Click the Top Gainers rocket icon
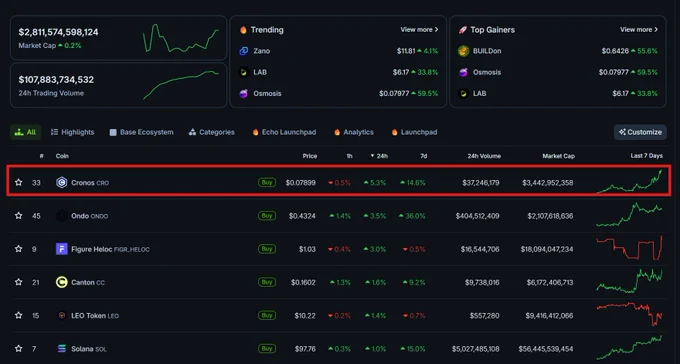 [x=463, y=30]
